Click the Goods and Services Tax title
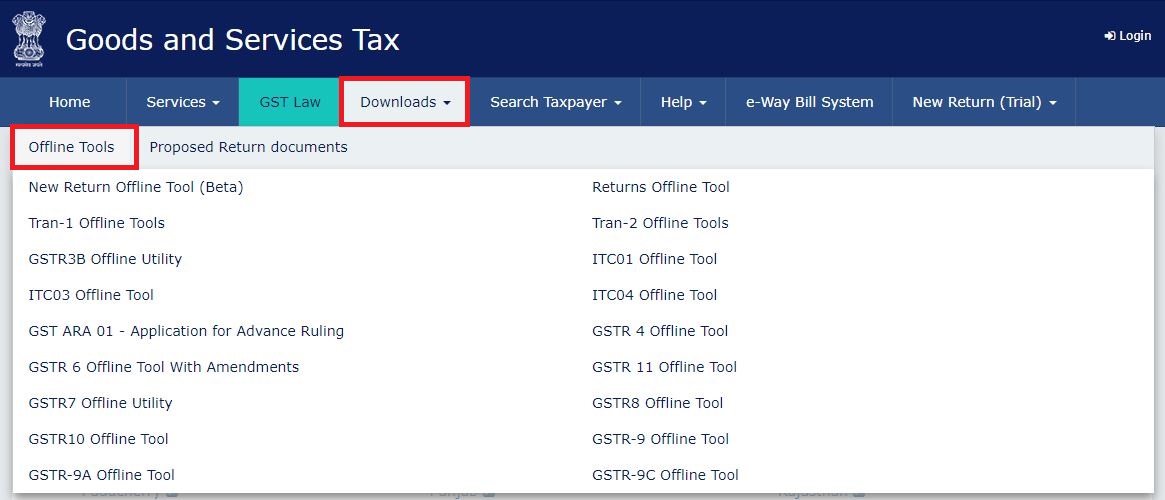The height and width of the screenshot is (500, 1165). [x=233, y=39]
